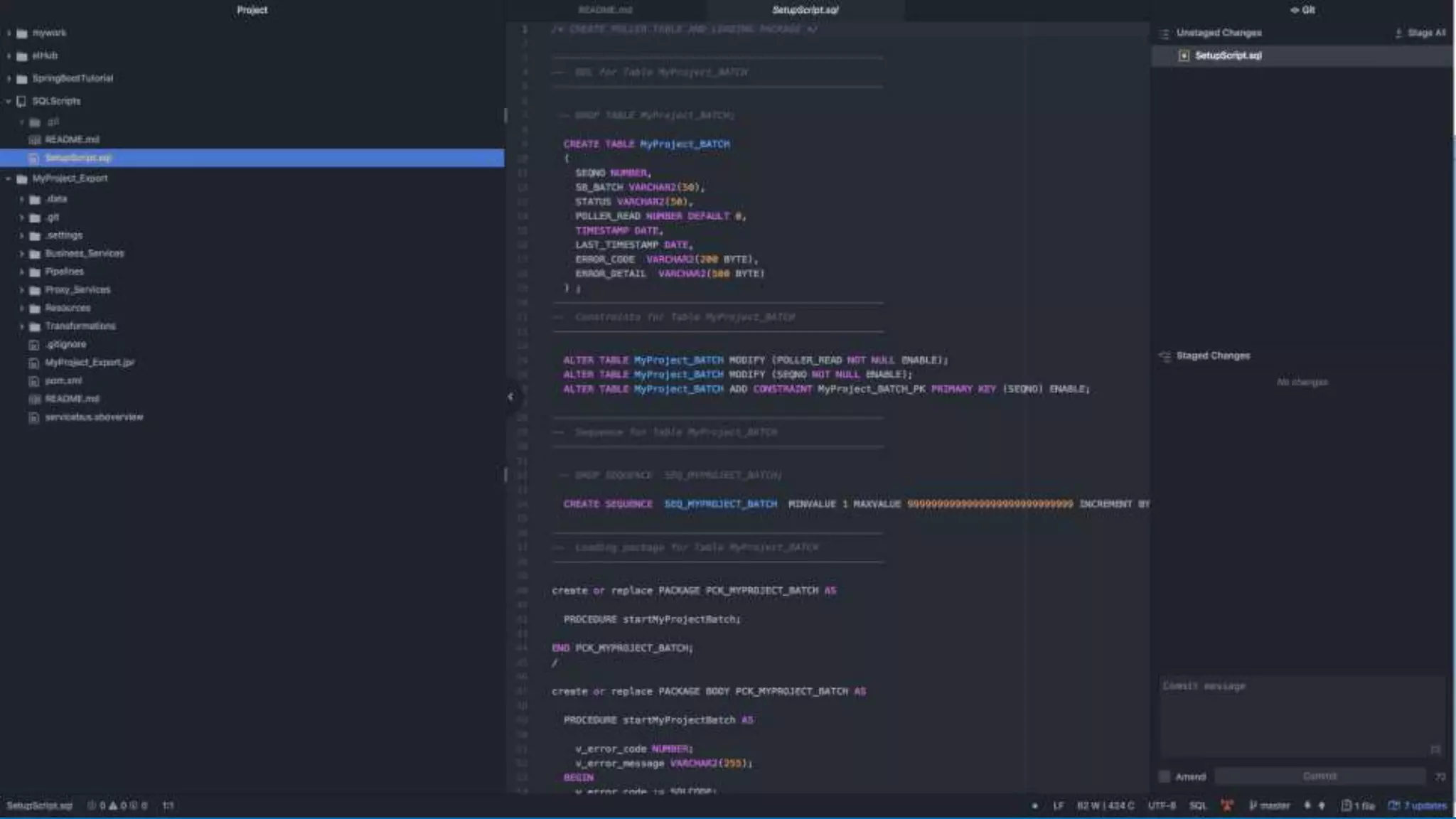The width and height of the screenshot is (1456, 819).
Task: Click into the Commit message field
Action: (x=1301, y=714)
